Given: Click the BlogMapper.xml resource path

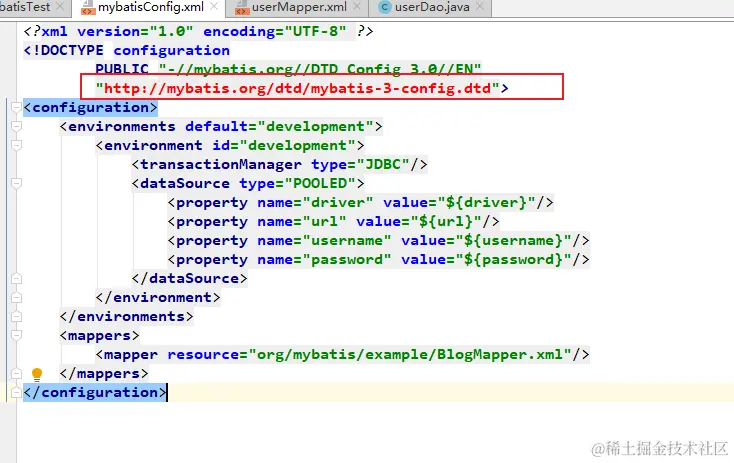Looking at the screenshot, I should tap(410, 354).
